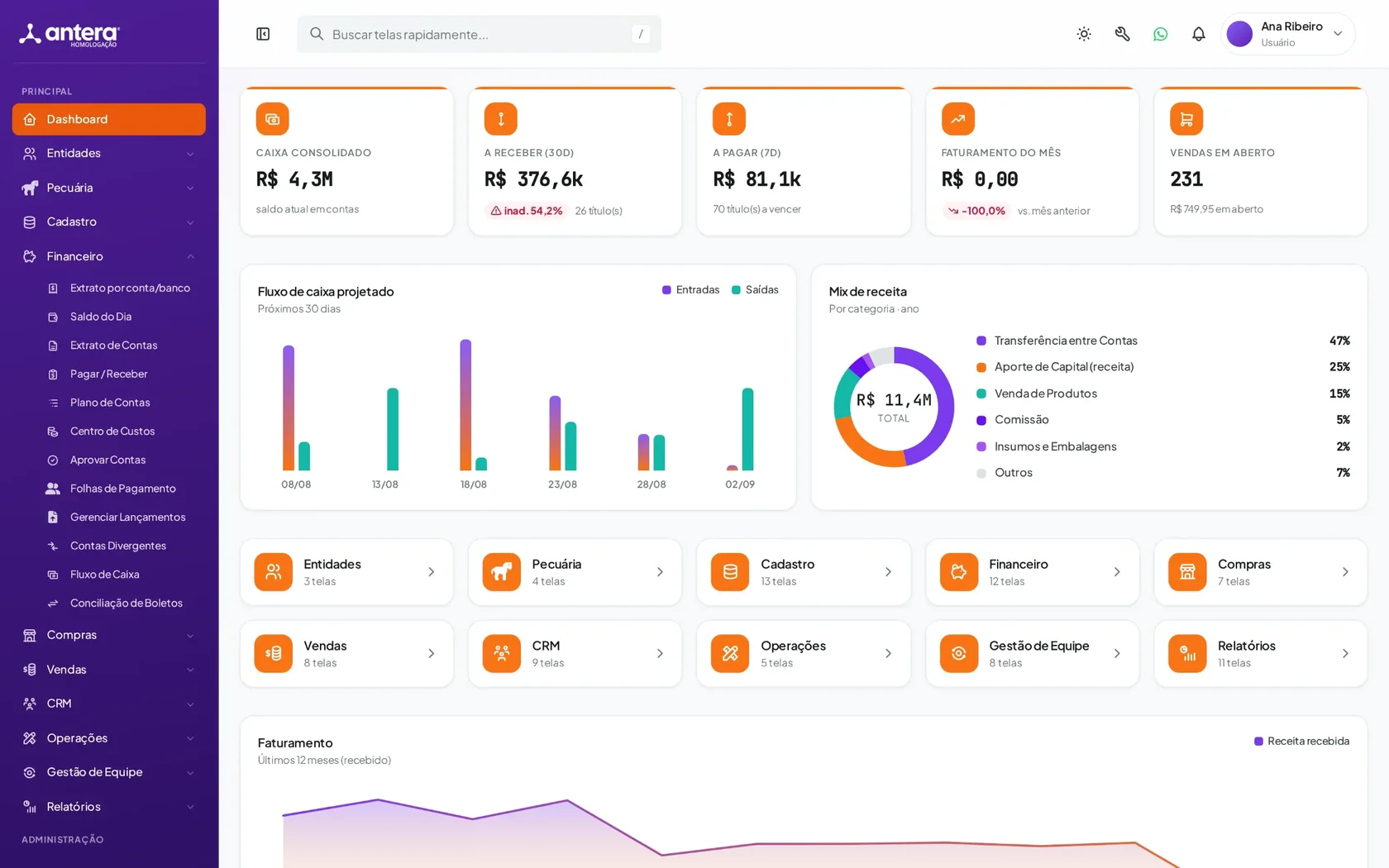Click the Financeiro shortcut piggy-bank icon
The width and height of the screenshot is (1389, 868).
(959, 572)
